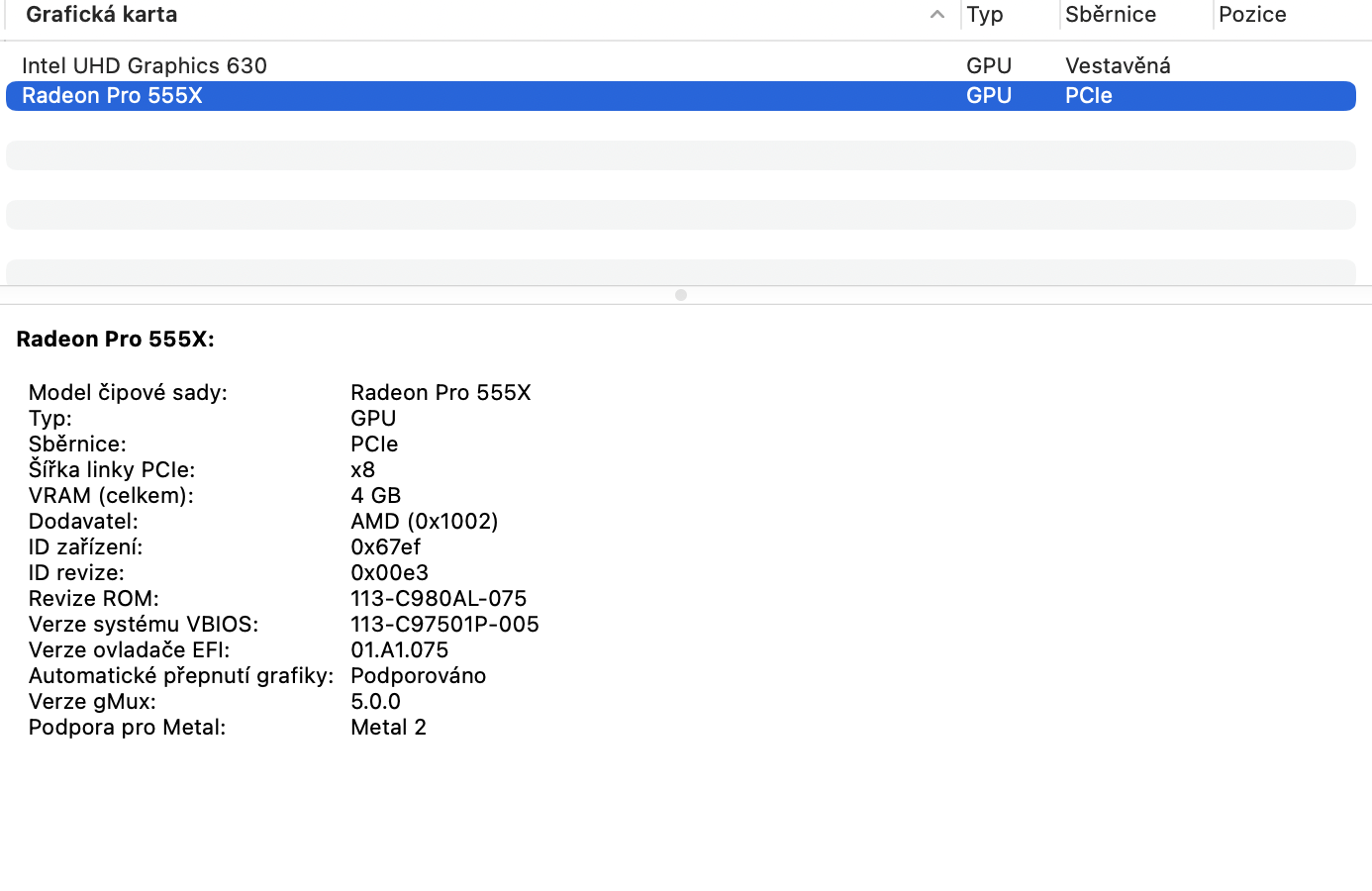Screen dimensions: 1372x891
Task: Click the Šířka linky PCIe value x8
Action: point(363,470)
